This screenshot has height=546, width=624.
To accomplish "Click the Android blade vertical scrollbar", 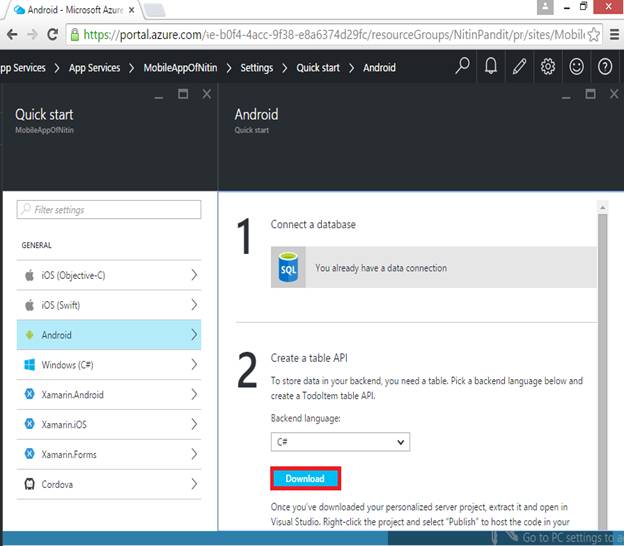I will [x=603, y=370].
